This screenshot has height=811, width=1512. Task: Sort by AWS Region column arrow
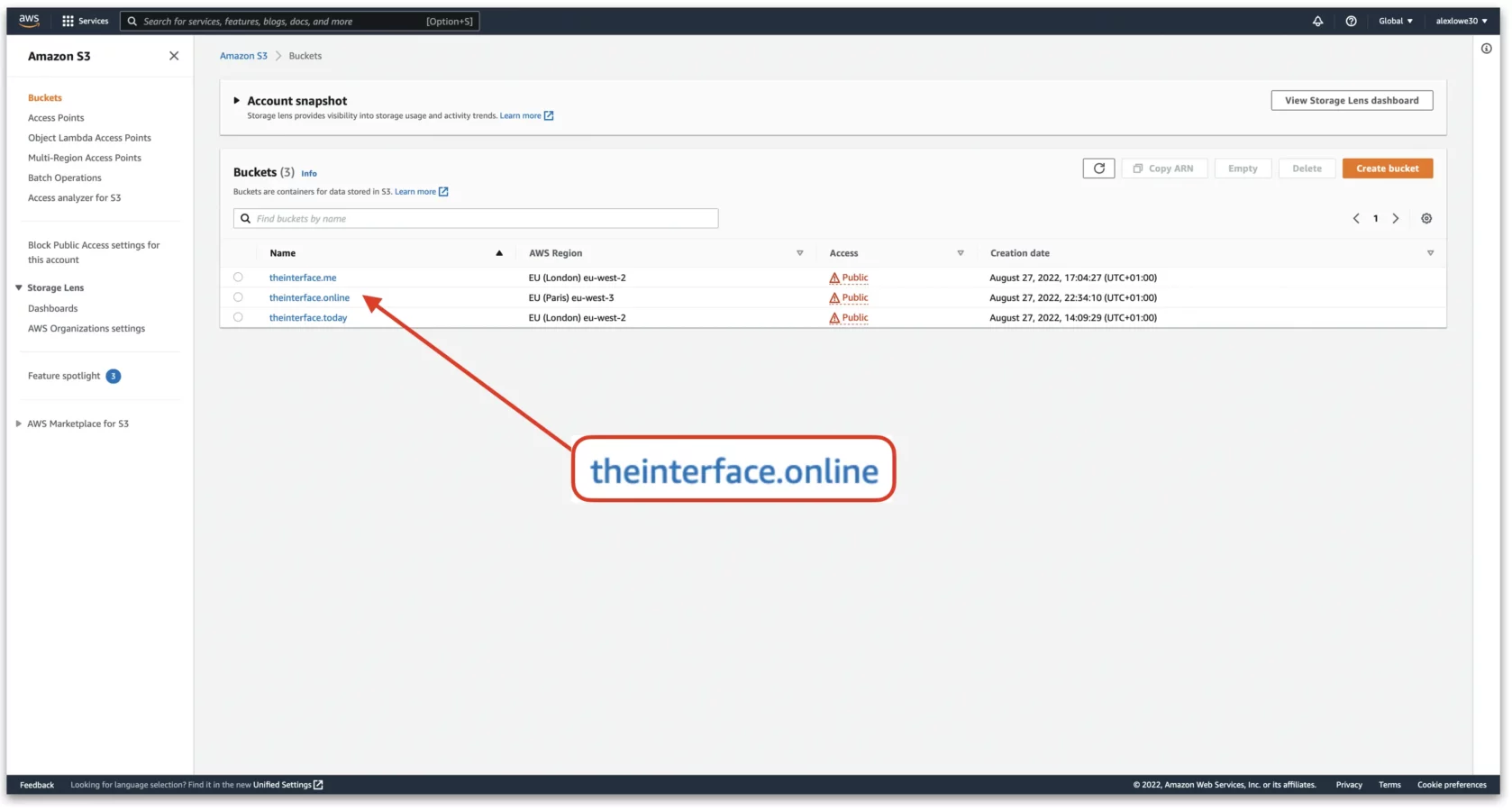(x=799, y=253)
